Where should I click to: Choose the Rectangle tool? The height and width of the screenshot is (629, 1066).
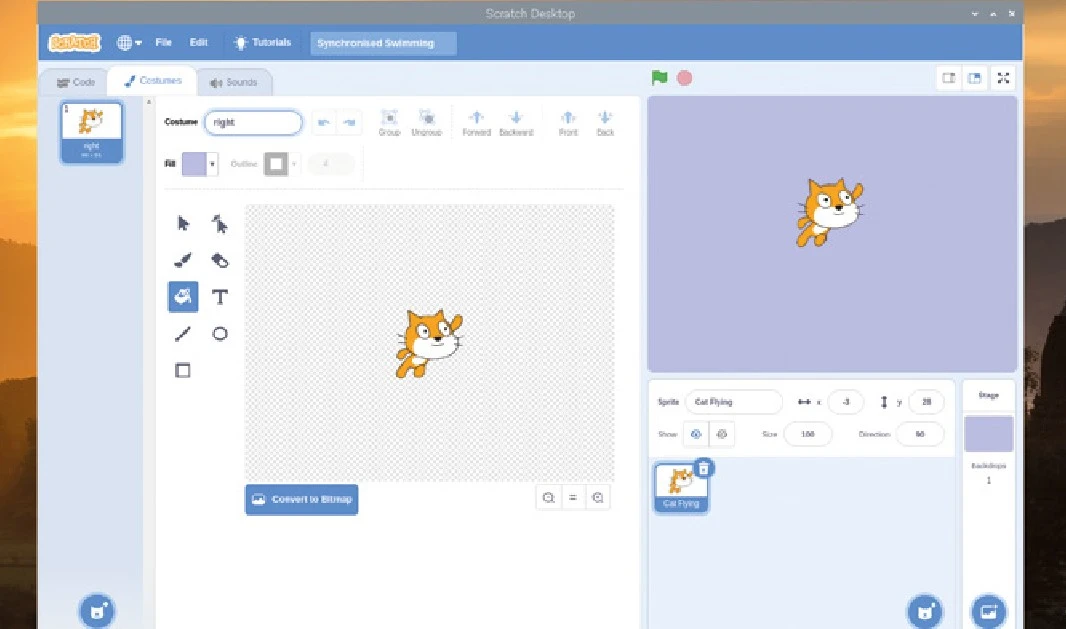[183, 370]
